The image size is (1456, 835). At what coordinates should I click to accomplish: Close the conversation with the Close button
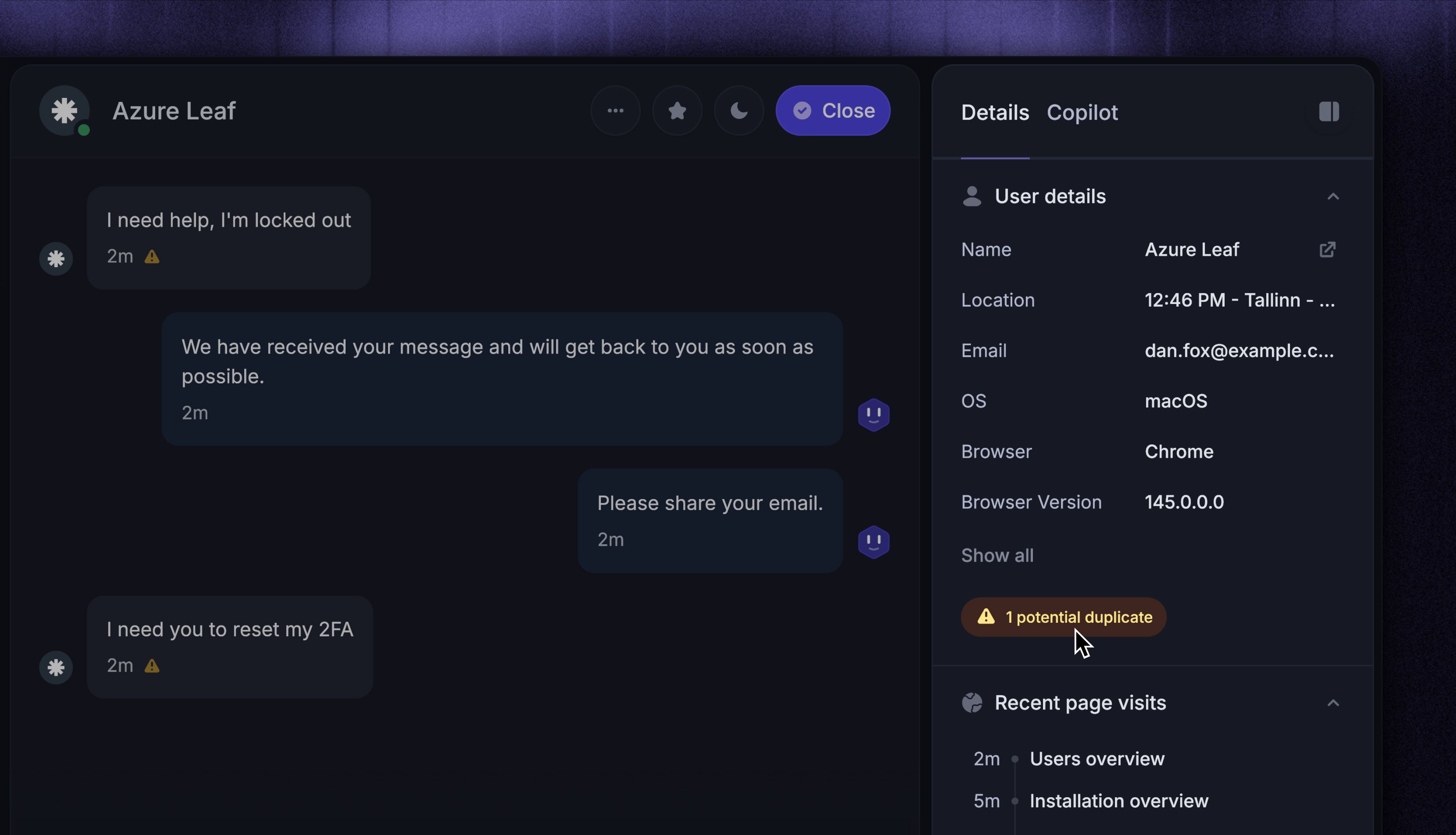832,111
